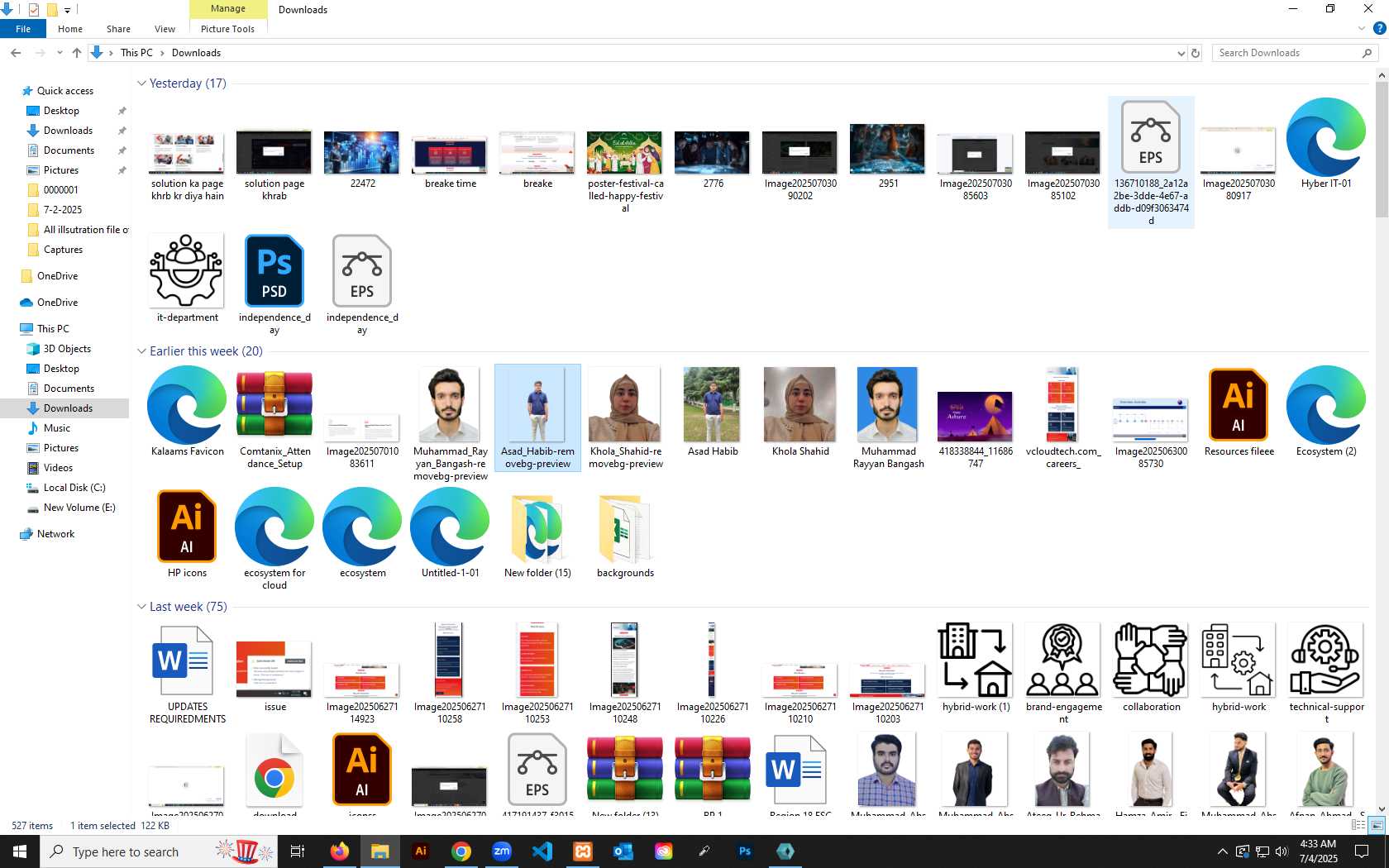
Task: Collapse the Yesterday (17) group
Action: click(x=141, y=83)
